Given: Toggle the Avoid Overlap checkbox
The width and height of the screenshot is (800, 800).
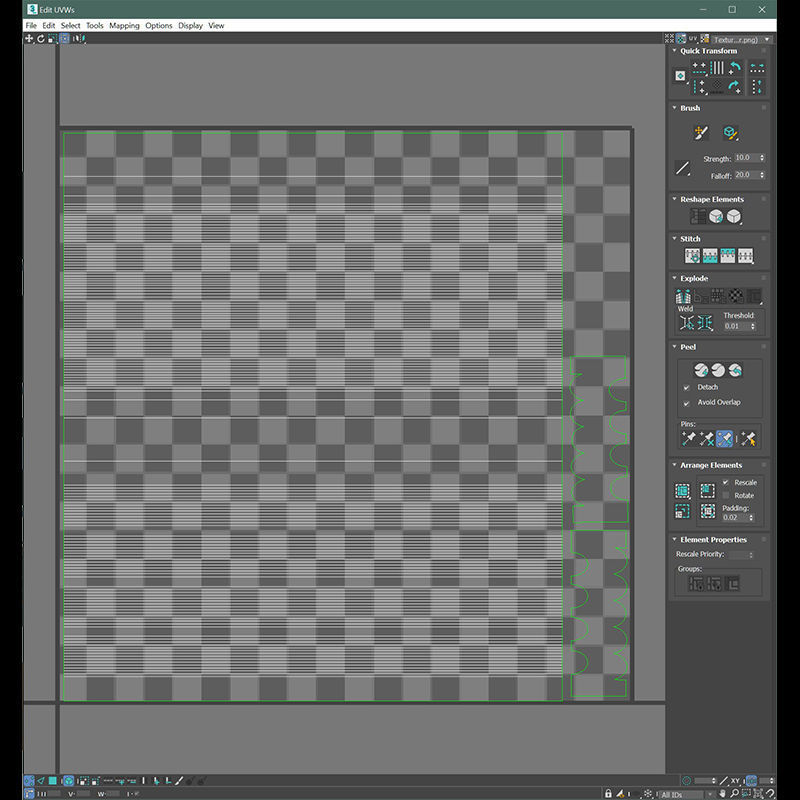Looking at the screenshot, I should [x=687, y=403].
